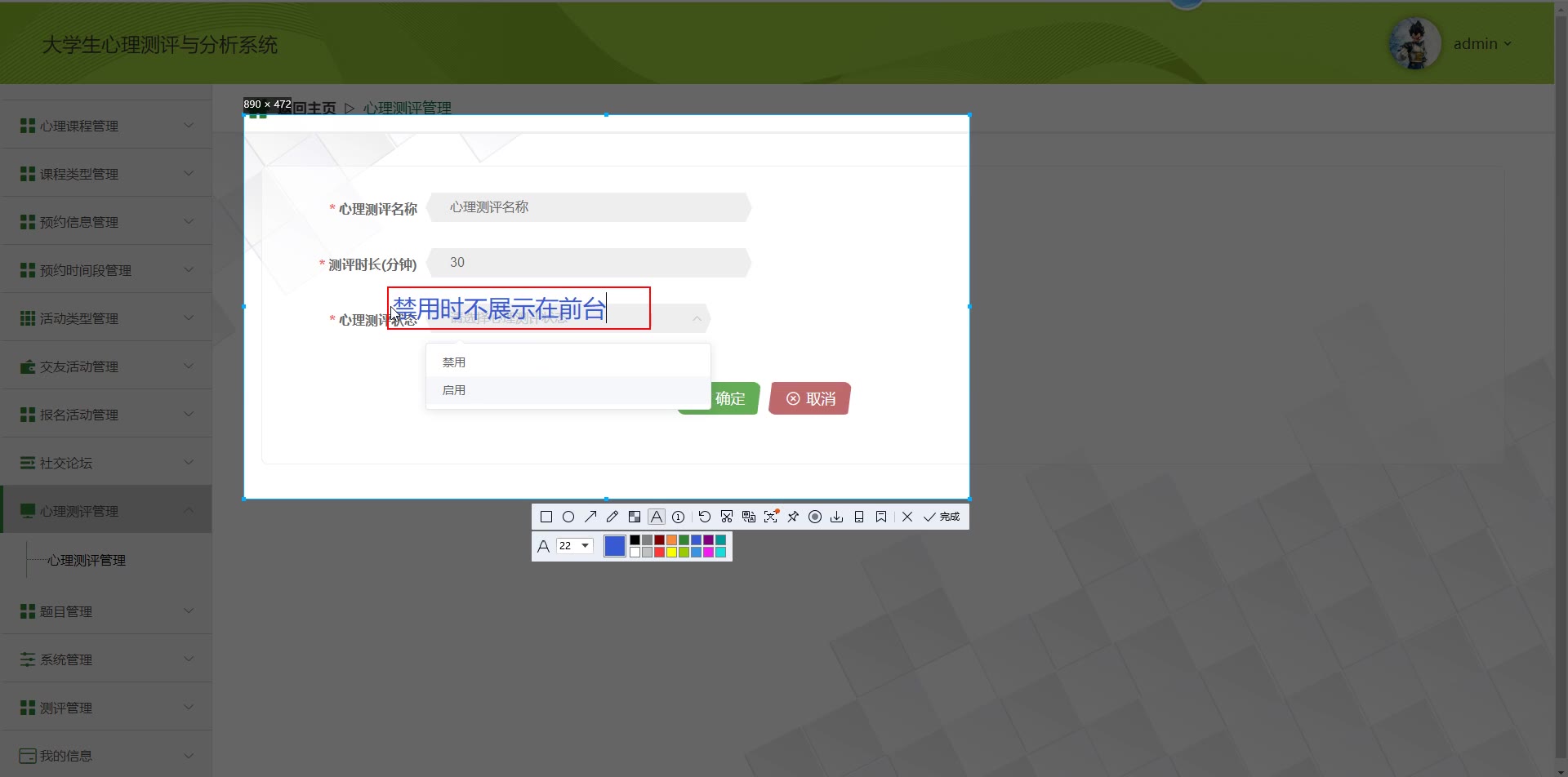Pick the black color swatch
This screenshot has height=777, width=1568.
[635, 540]
